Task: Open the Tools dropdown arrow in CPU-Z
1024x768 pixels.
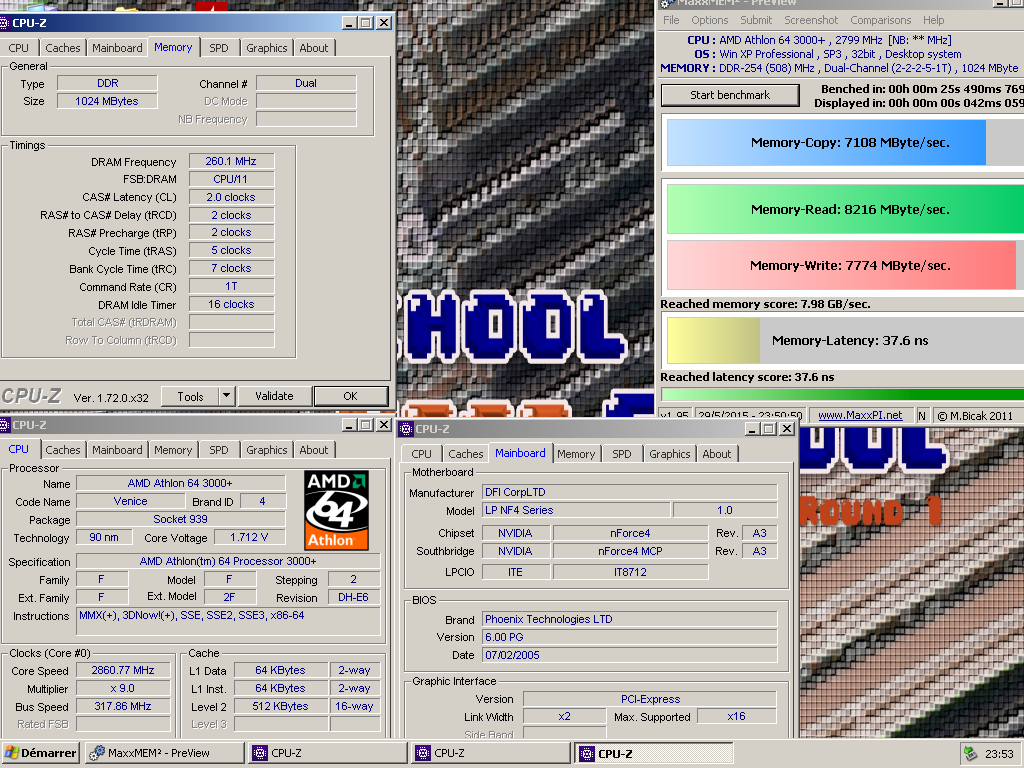Action: tap(226, 396)
